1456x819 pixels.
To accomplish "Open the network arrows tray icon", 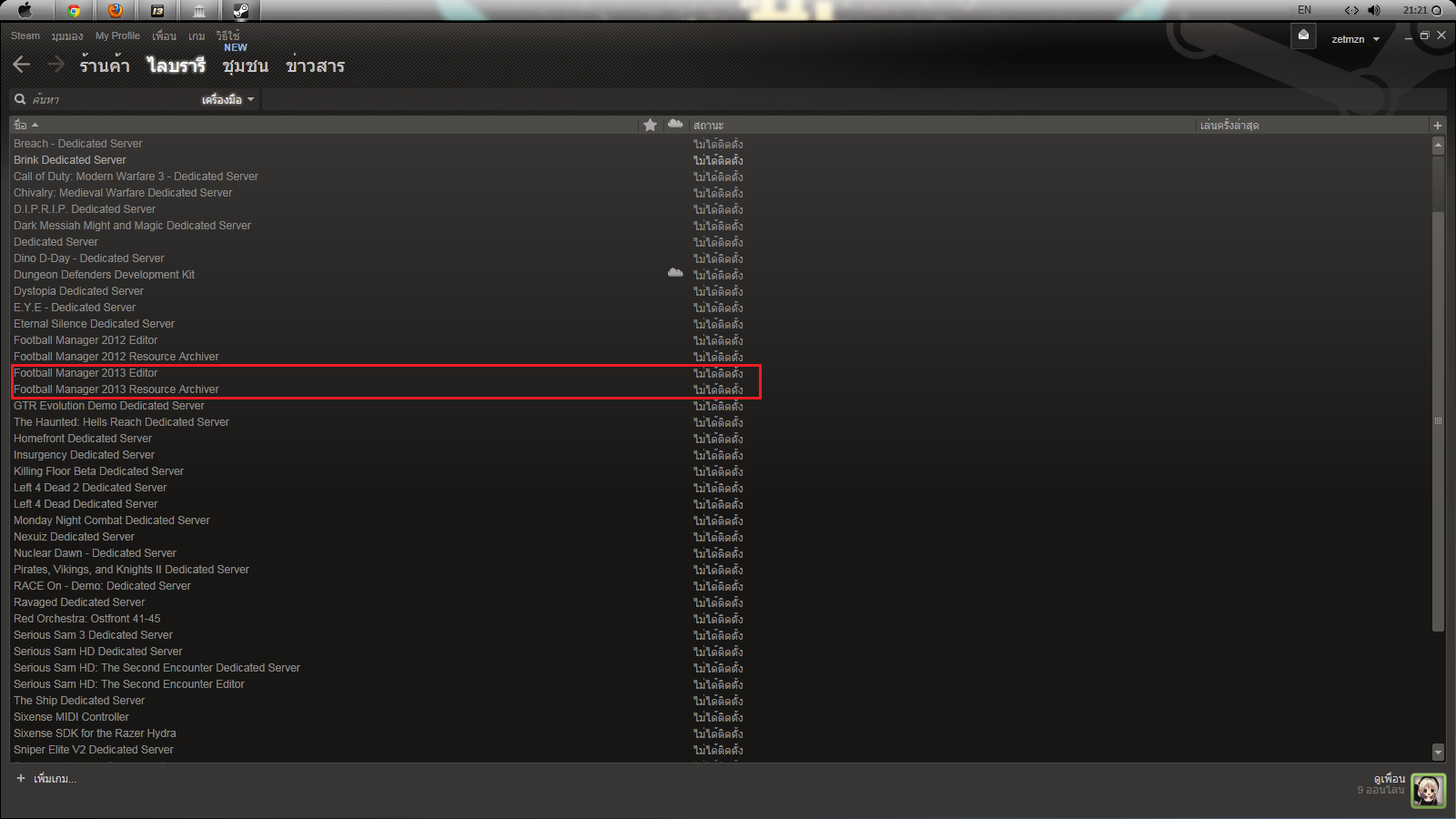I will tap(1351, 10).
